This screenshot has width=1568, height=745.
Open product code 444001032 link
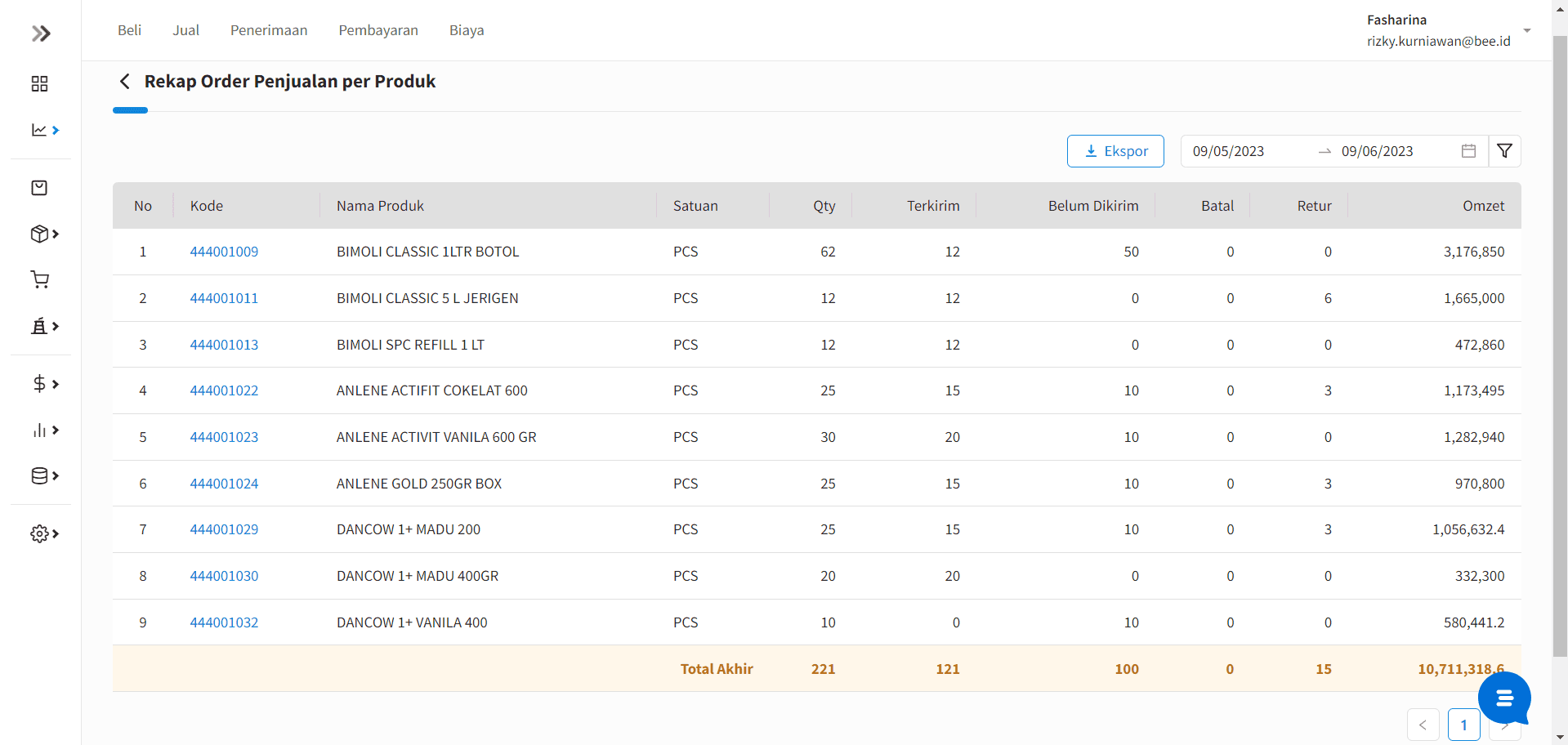coord(224,622)
